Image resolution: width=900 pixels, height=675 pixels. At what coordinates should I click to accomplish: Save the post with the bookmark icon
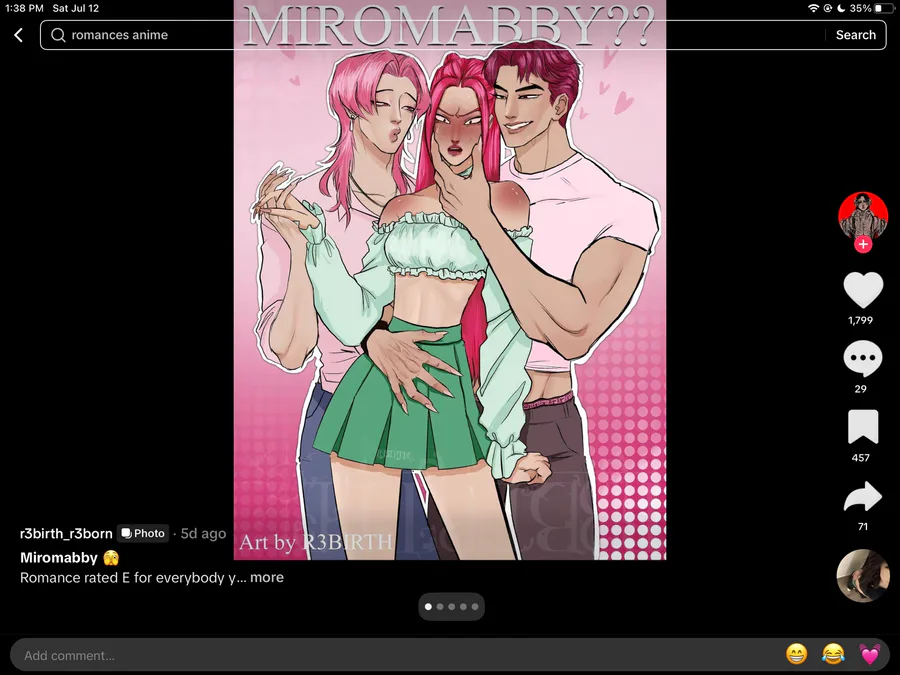coord(863,427)
